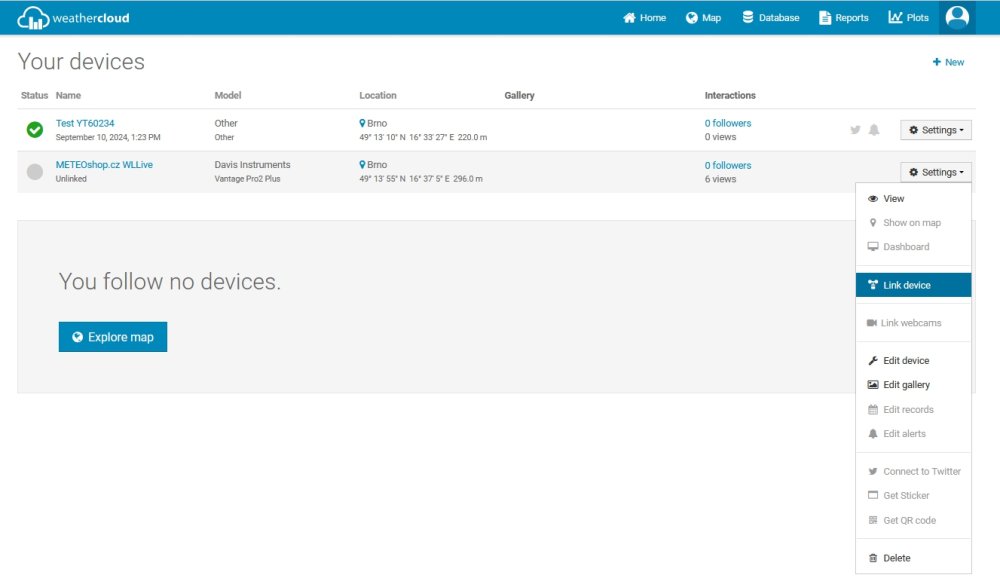
Task: Click the alert bell icon for Test YT60234
Action: pyautogui.click(x=874, y=130)
